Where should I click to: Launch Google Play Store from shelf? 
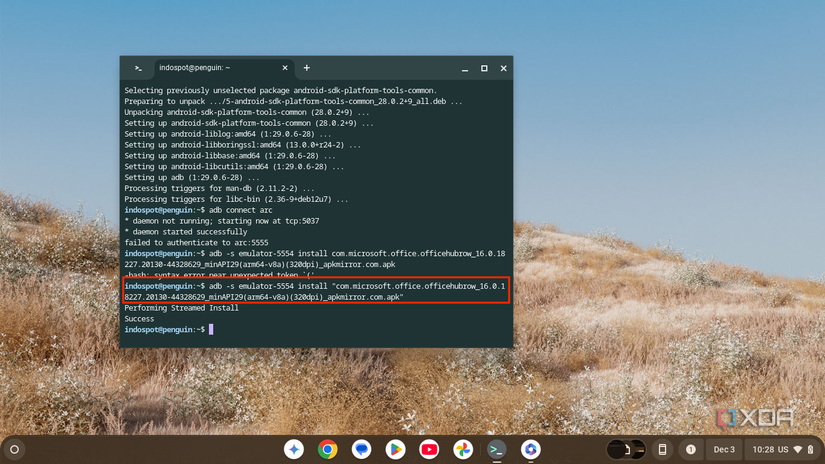pyautogui.click(x=395, y=449)
